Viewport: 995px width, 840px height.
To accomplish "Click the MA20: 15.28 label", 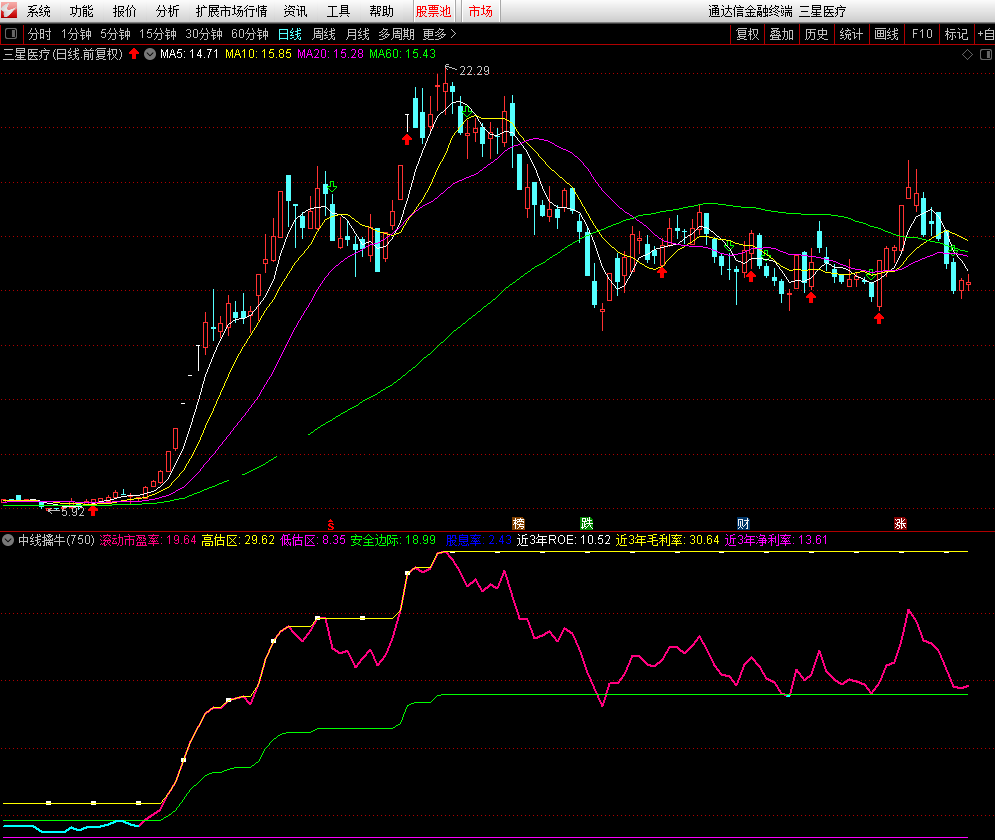I will click(331, 54).
